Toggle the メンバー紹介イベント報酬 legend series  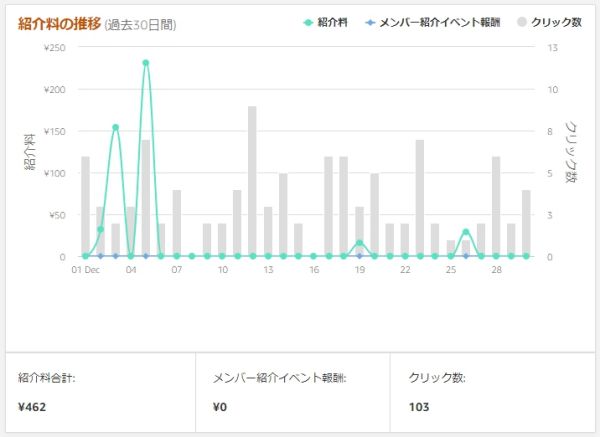(433, 23)
